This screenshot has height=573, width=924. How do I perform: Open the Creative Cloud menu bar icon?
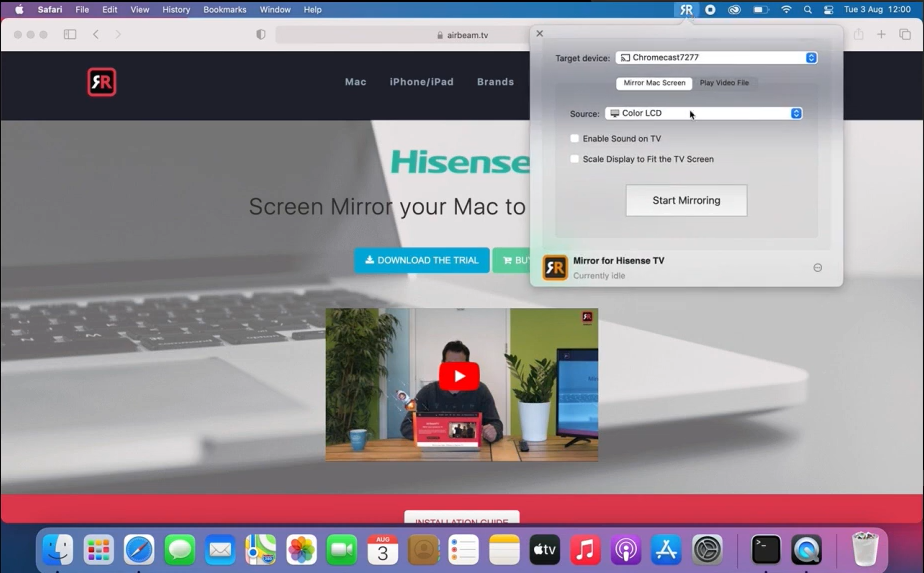pos(734,9)
